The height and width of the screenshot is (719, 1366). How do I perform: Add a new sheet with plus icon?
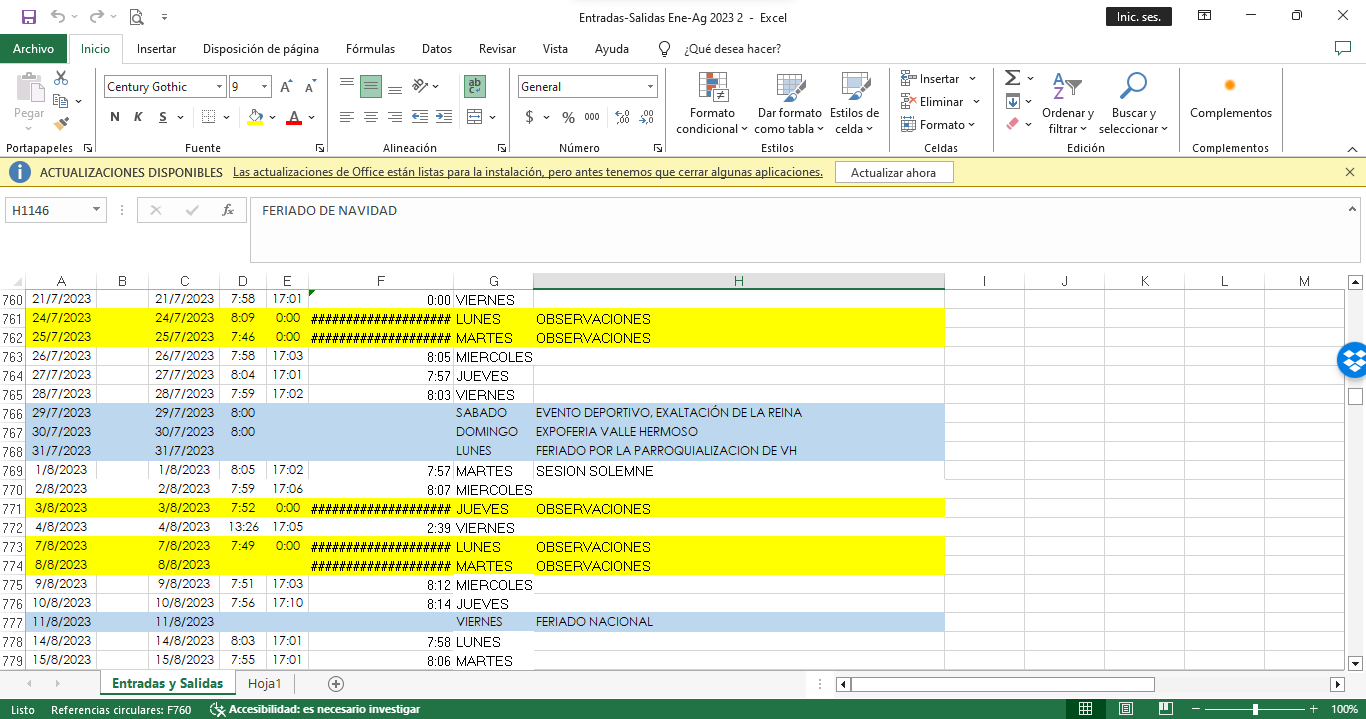[336, 684]
